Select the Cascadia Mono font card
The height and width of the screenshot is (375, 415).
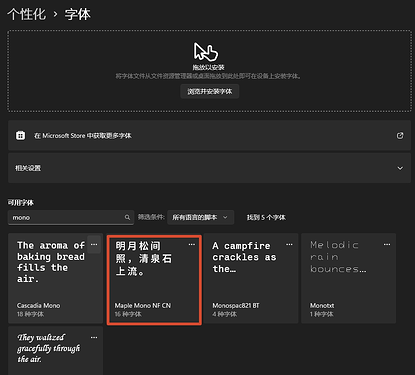click(55, 278)
